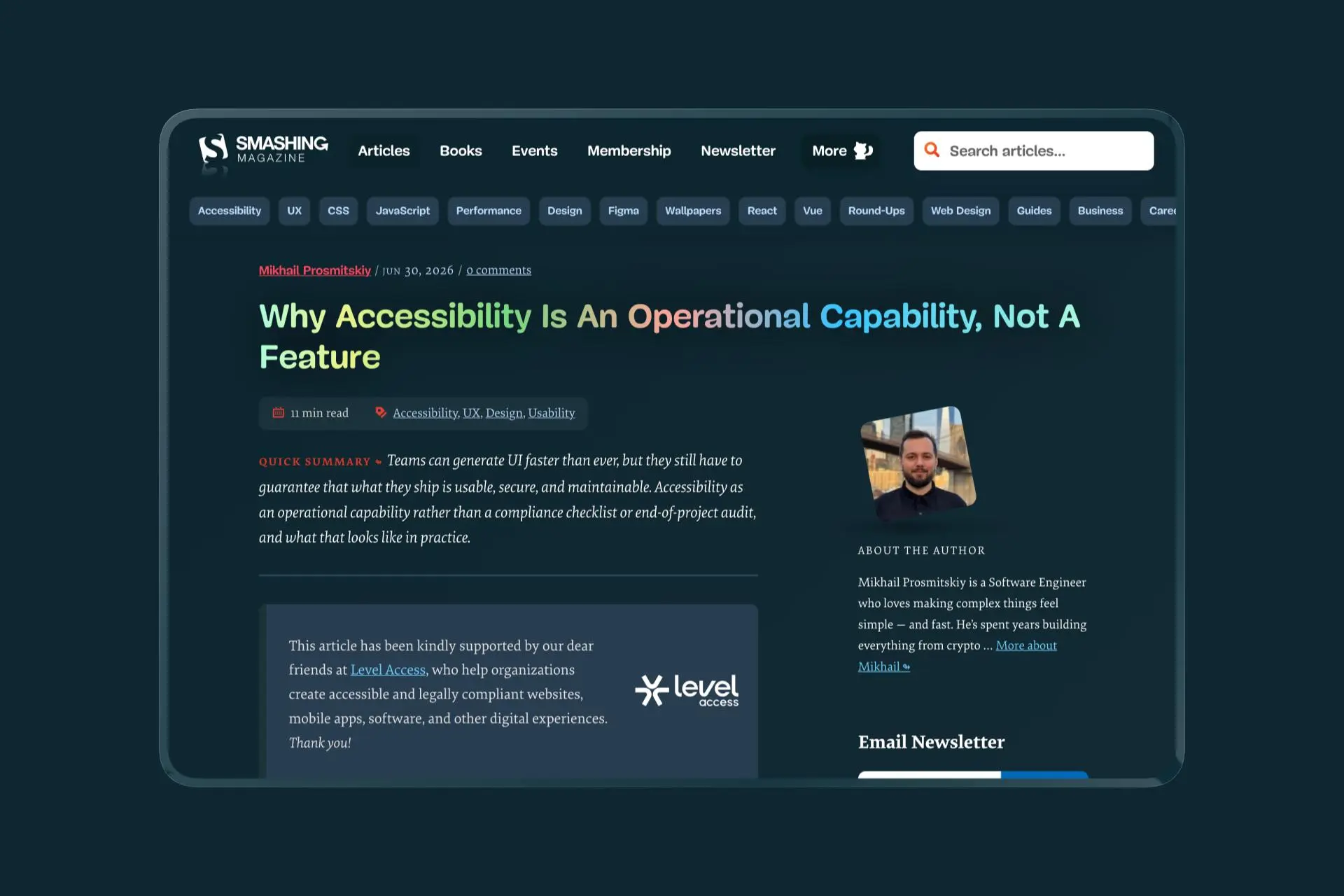Click the 11 min read label
This screenshot has height=896, width=1344.
(319, 413)
